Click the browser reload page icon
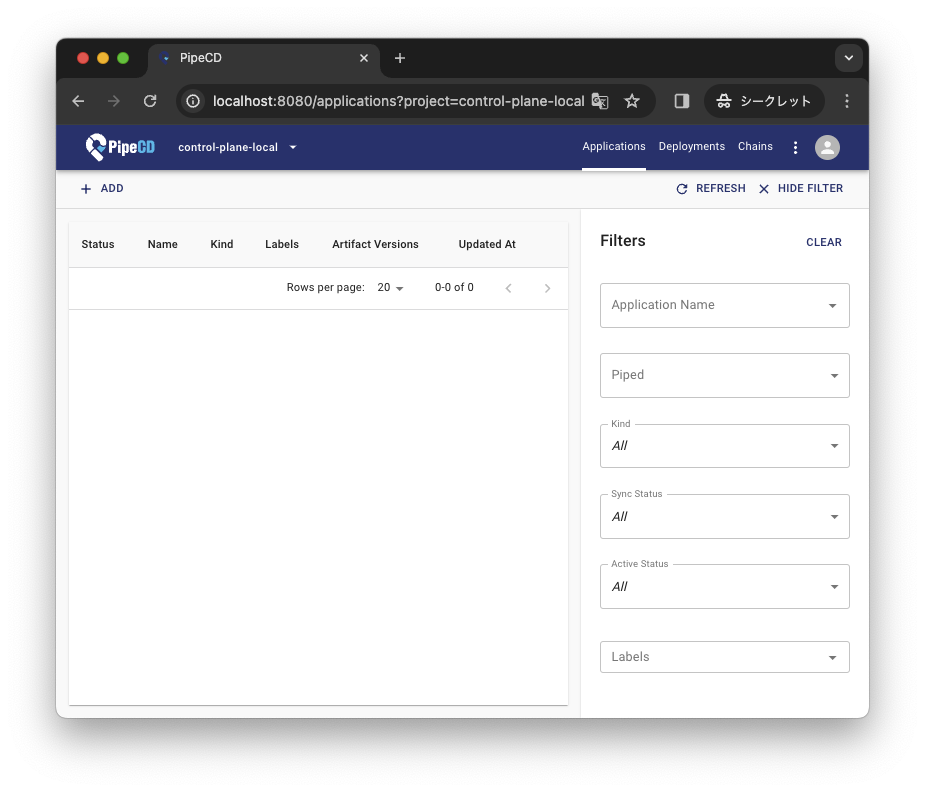The image size is (925, 792). (x=150, y=101)
